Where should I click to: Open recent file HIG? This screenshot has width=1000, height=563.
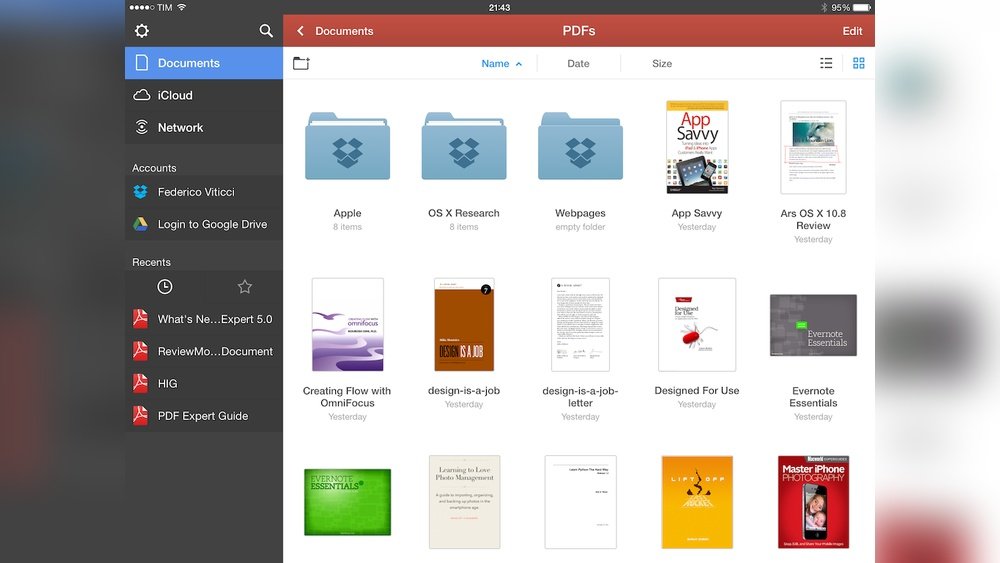click(204, 383)
